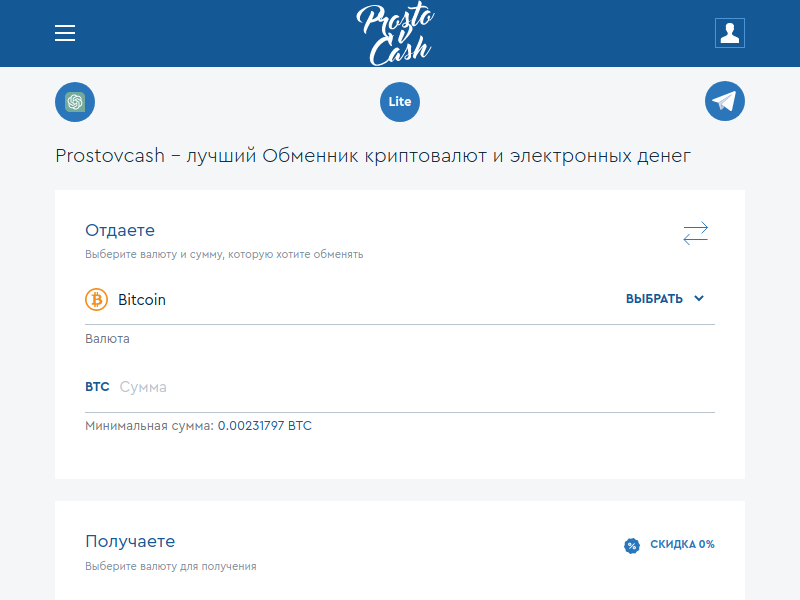
Task: Open the Telegram channel icon
Action: (x=724, y=102)
